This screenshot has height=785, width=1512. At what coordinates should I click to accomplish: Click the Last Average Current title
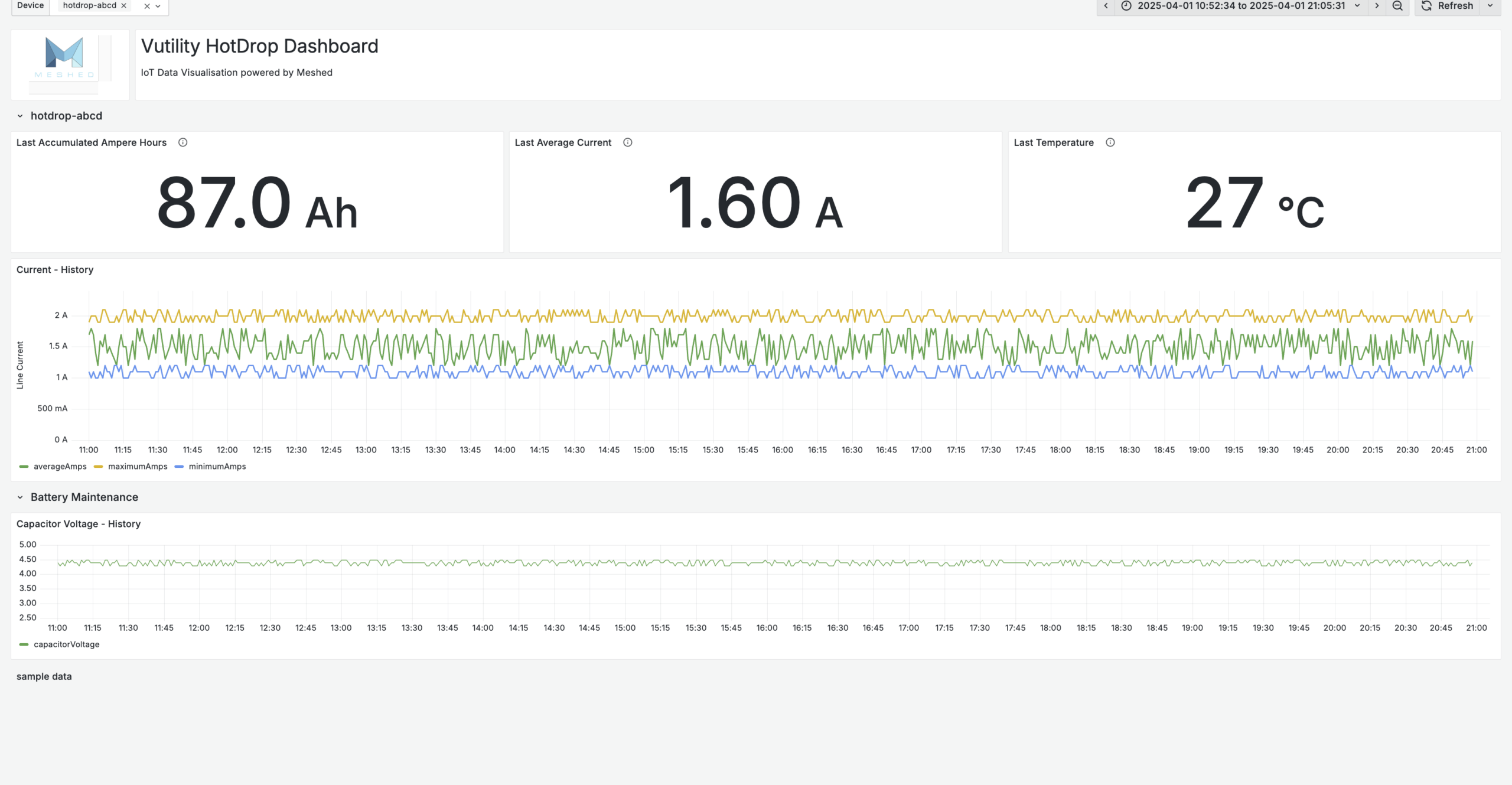563,142
